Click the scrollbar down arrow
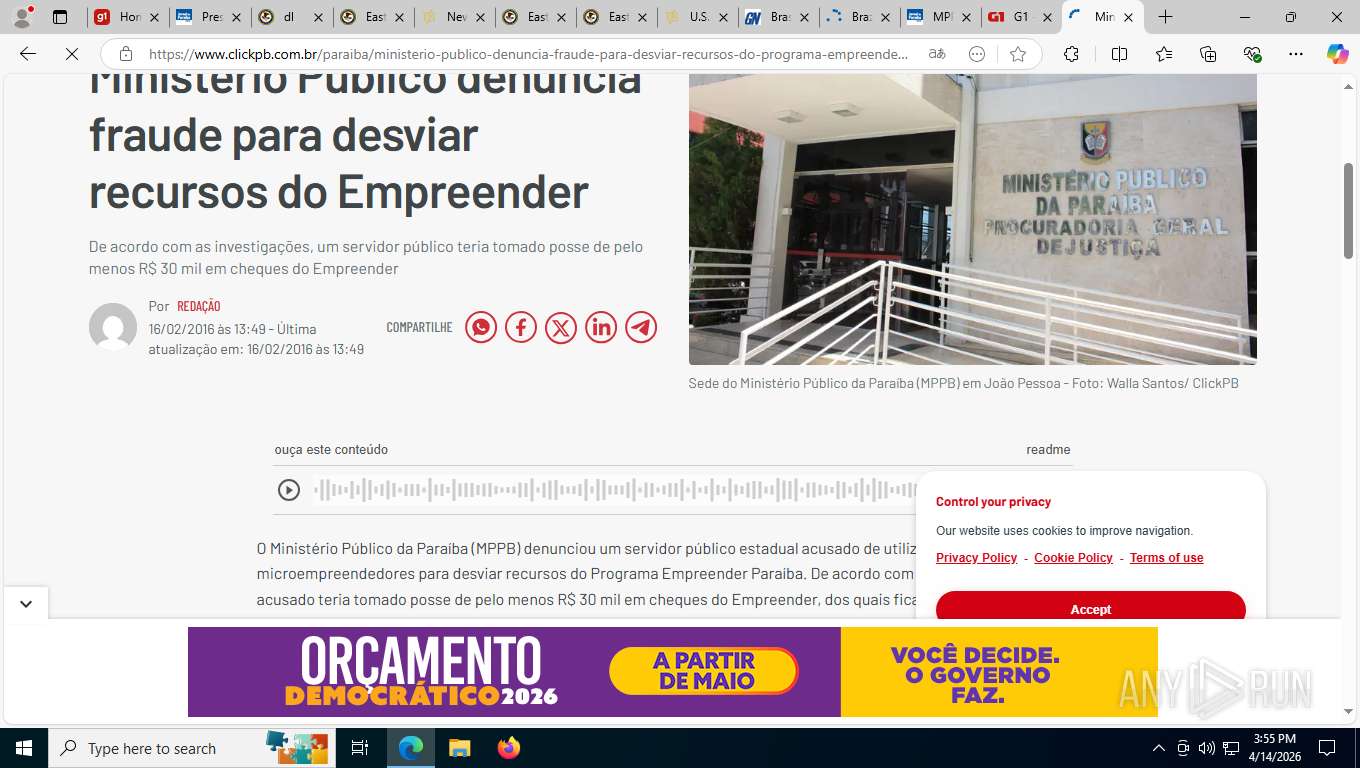This screenshot has width=1360, height=768. (1348, 711)
